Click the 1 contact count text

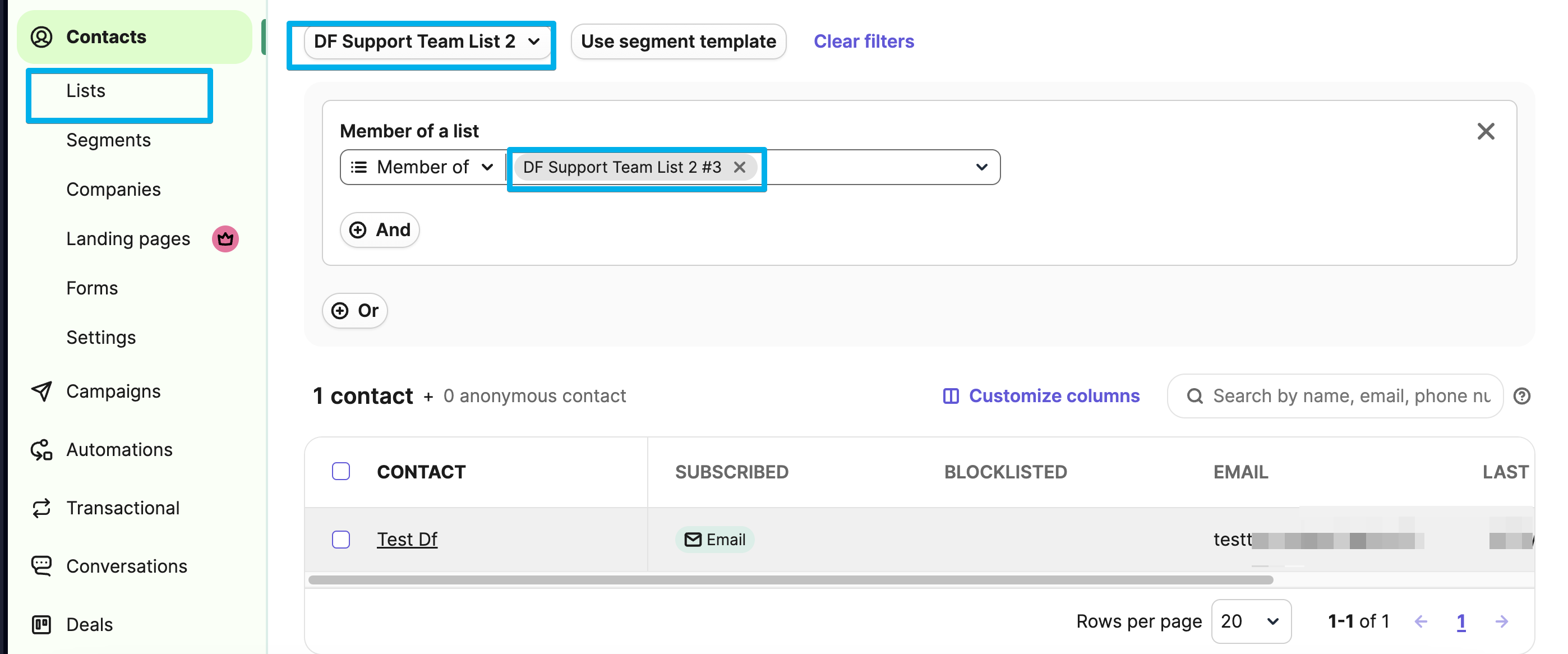pos(363,396)
